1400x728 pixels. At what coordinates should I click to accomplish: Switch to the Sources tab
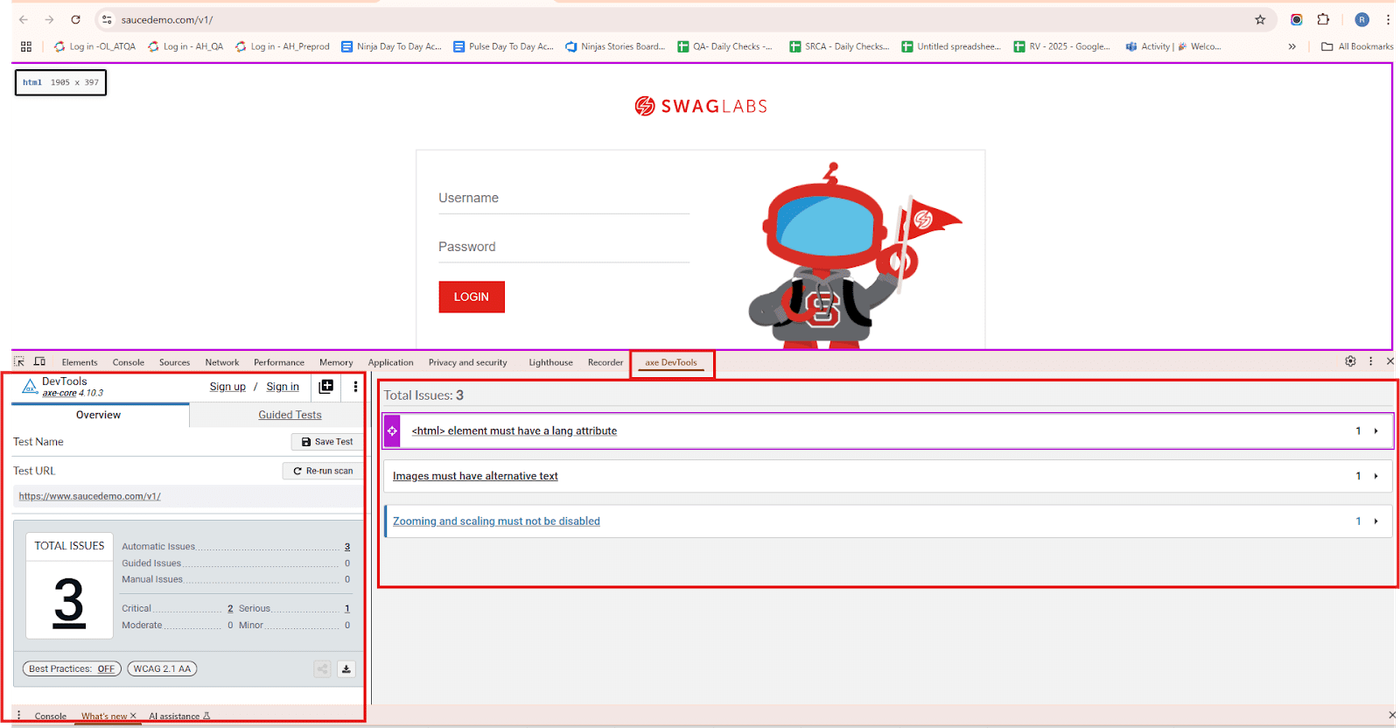click(175, 362)
